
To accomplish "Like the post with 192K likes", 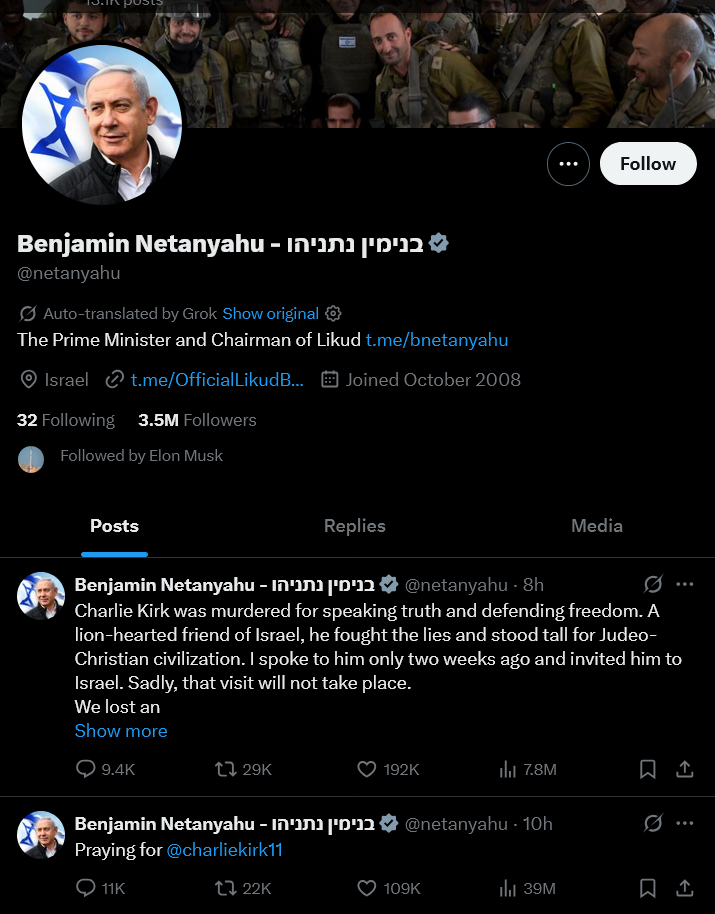I will coord(367,769).
